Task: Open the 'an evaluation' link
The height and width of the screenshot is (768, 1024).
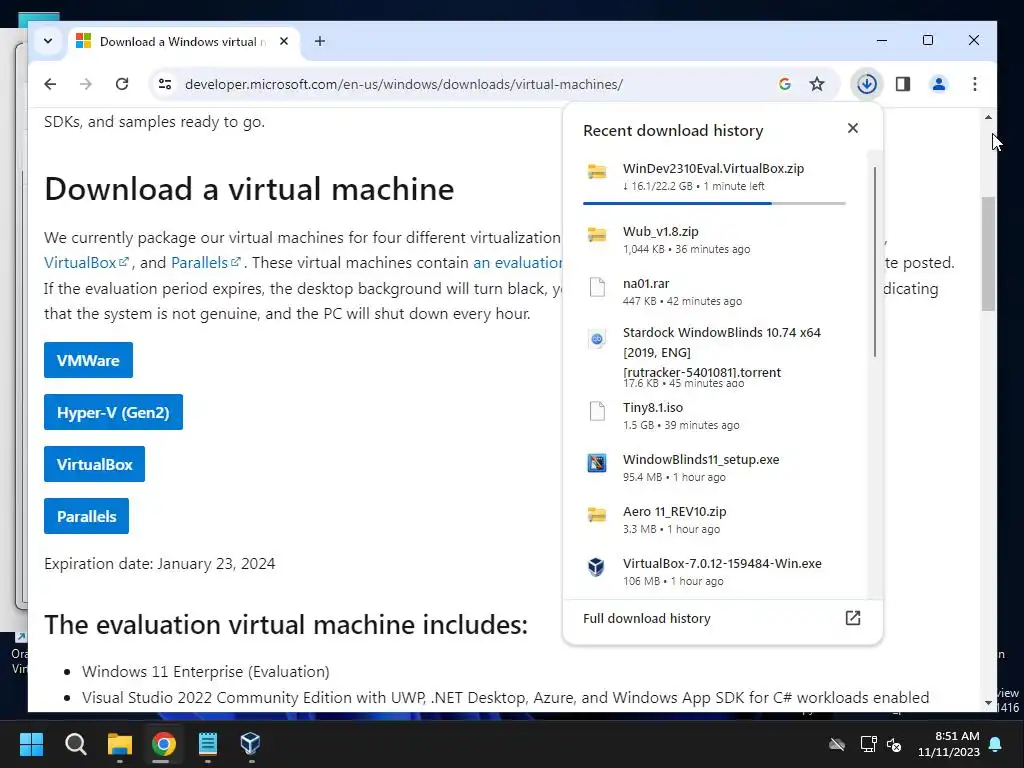Action: [x=517, y=263]
